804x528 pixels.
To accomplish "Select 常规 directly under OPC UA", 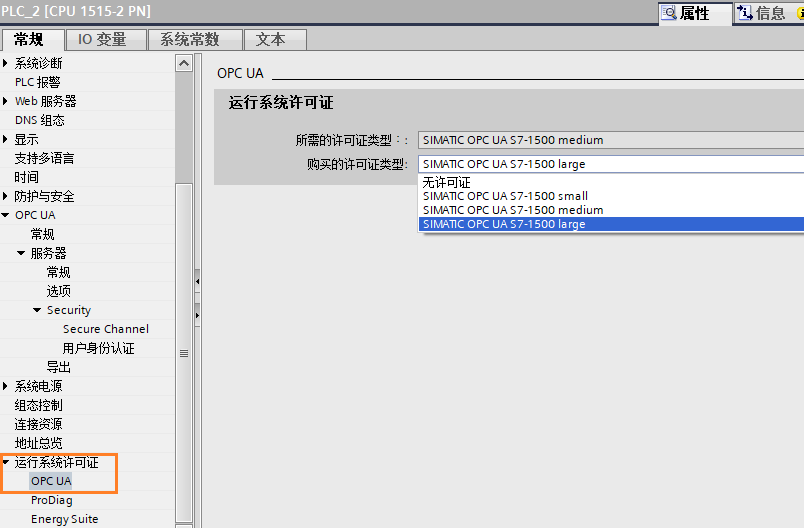I will 43,234.
